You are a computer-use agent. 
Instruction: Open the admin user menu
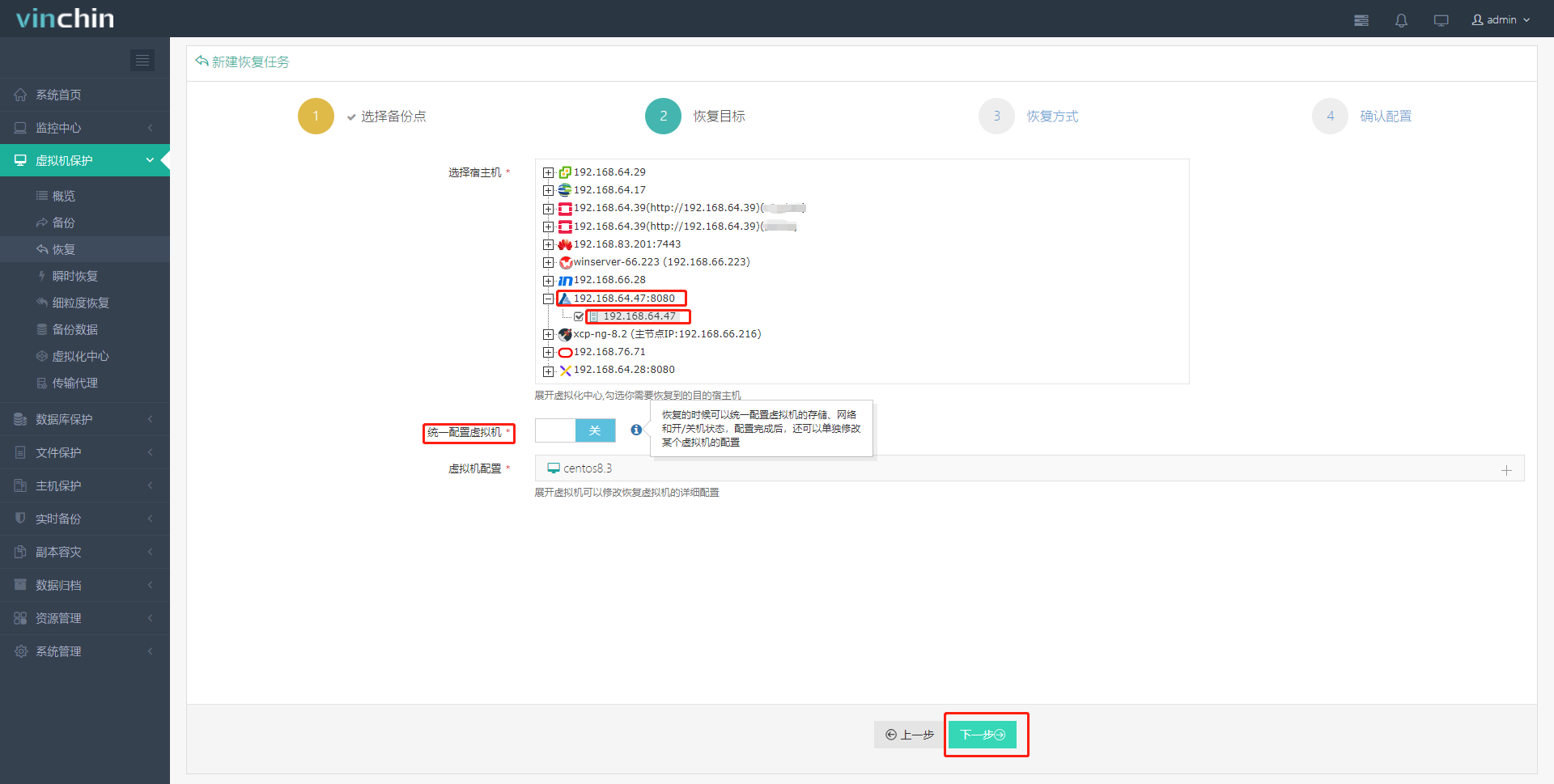1501,19
